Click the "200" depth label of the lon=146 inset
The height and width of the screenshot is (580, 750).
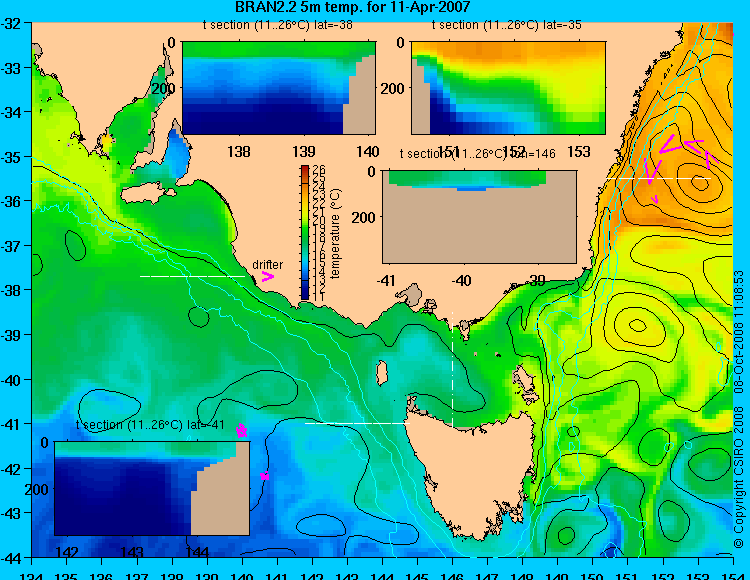coord(364,218)
